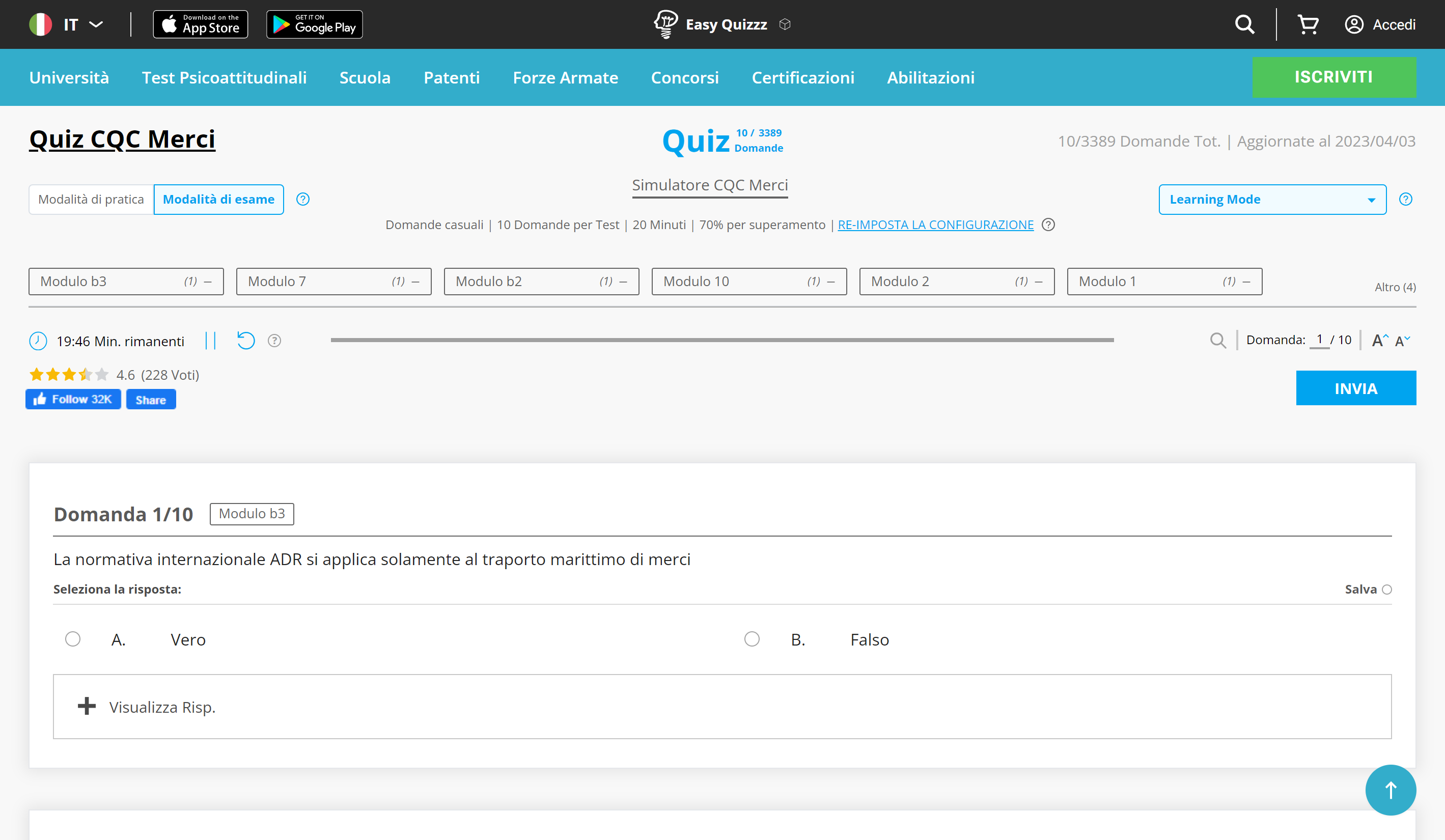Image resolution: width=1445 pixels, height=840 pixels.
Task: Click the Easy Quizzz lightbulb logo
Action: pos(666,24)
